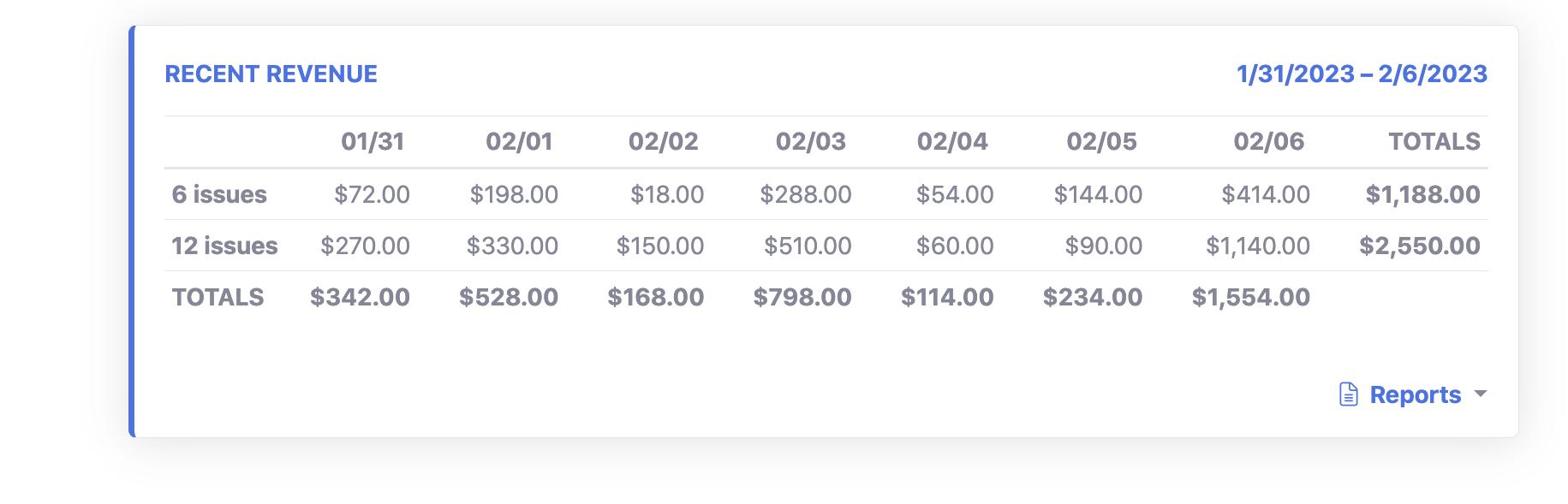The height and width of the screenshot is (504, 1568).
Task: Click the $2,550.00 twelve-issue total
Action: [1419, 246]
